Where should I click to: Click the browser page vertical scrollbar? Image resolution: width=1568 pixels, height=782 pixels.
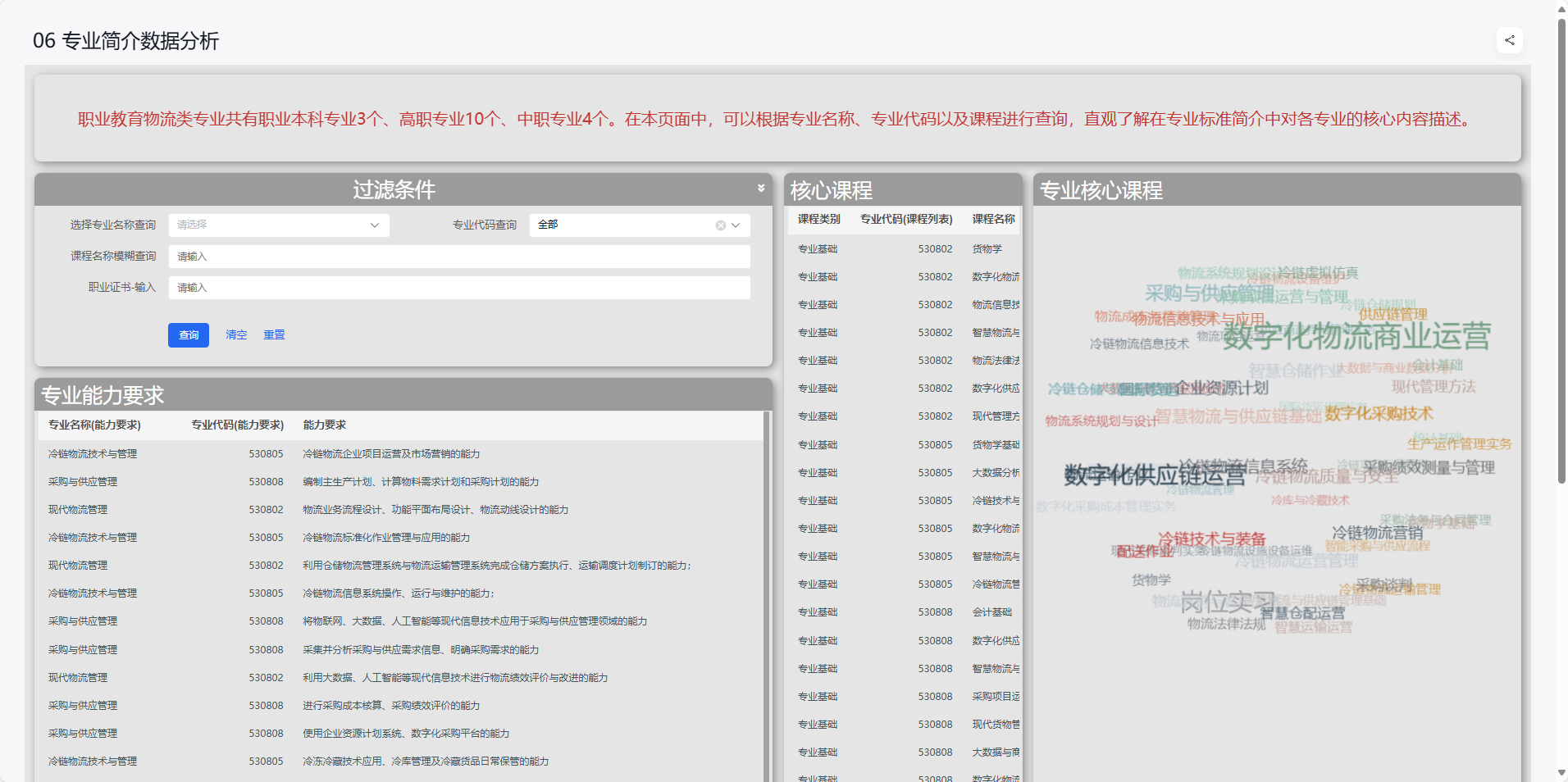1561,250
